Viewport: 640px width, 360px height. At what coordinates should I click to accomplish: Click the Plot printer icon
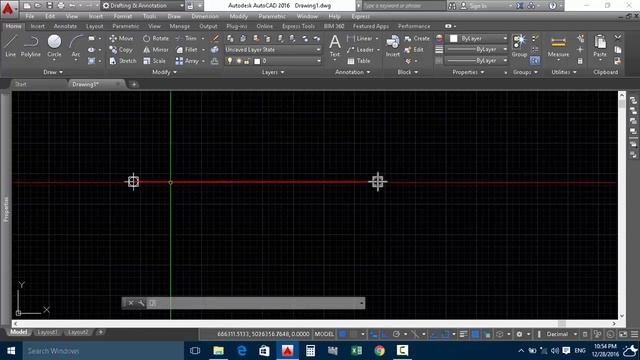[x=61, y=6]
